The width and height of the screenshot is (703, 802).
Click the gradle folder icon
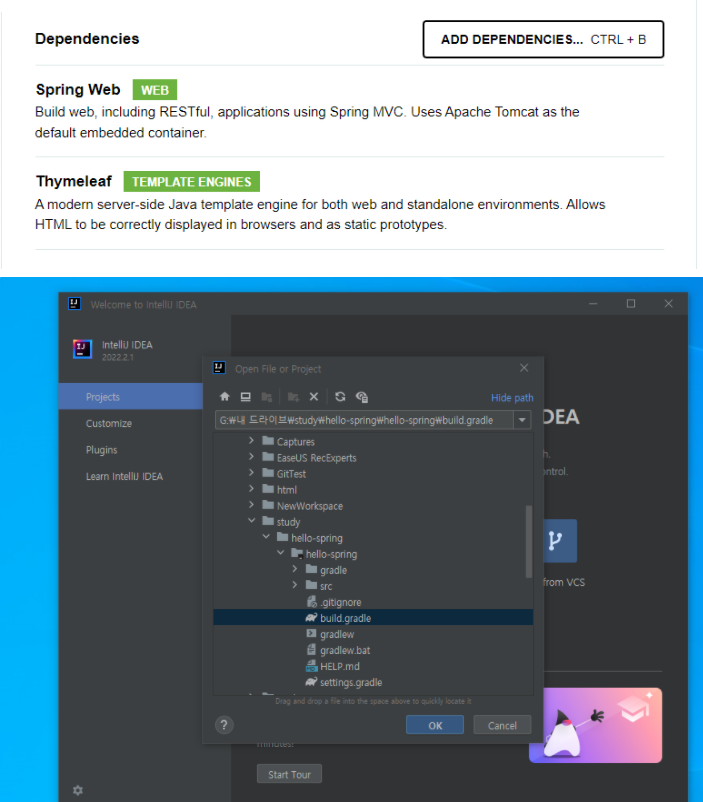311,569
